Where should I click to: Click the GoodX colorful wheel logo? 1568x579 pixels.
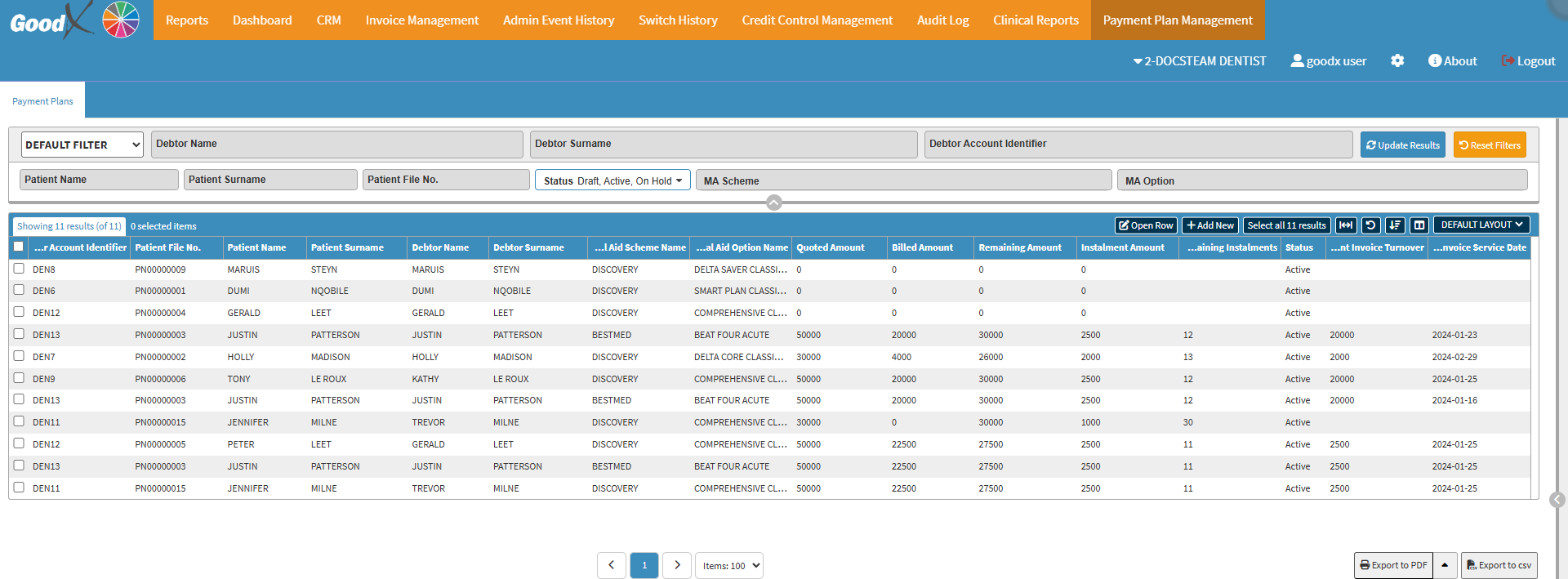coord(121,20)
